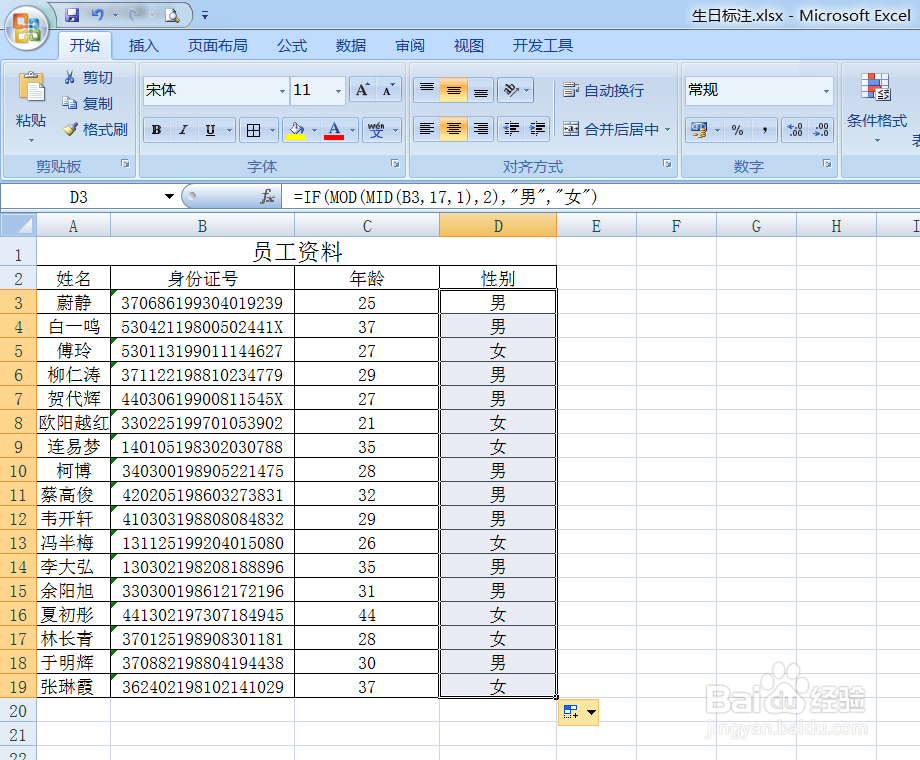This screenshot has width=920, height=760.
Task: Select all cells via corner button
Action: tap(18, 225)
